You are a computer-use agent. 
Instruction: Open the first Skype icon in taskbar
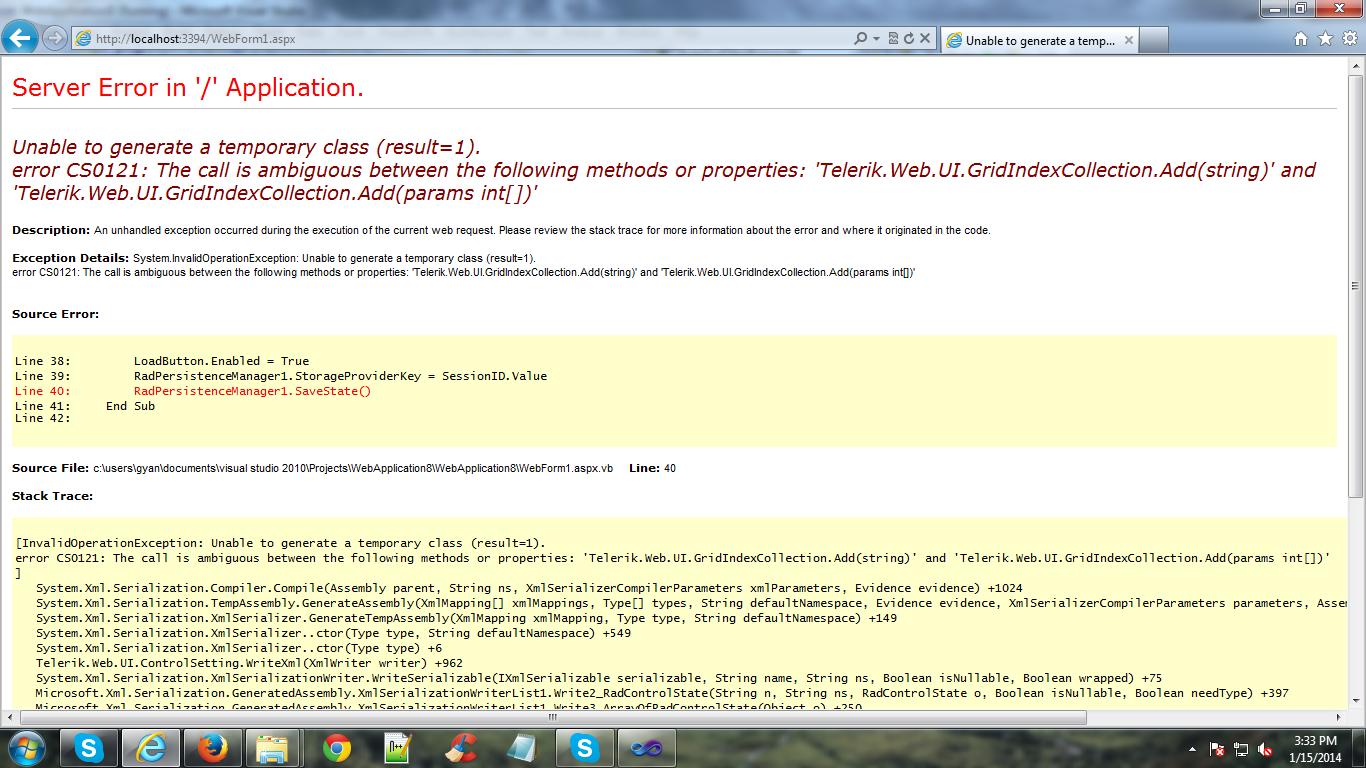pos(88,748)
